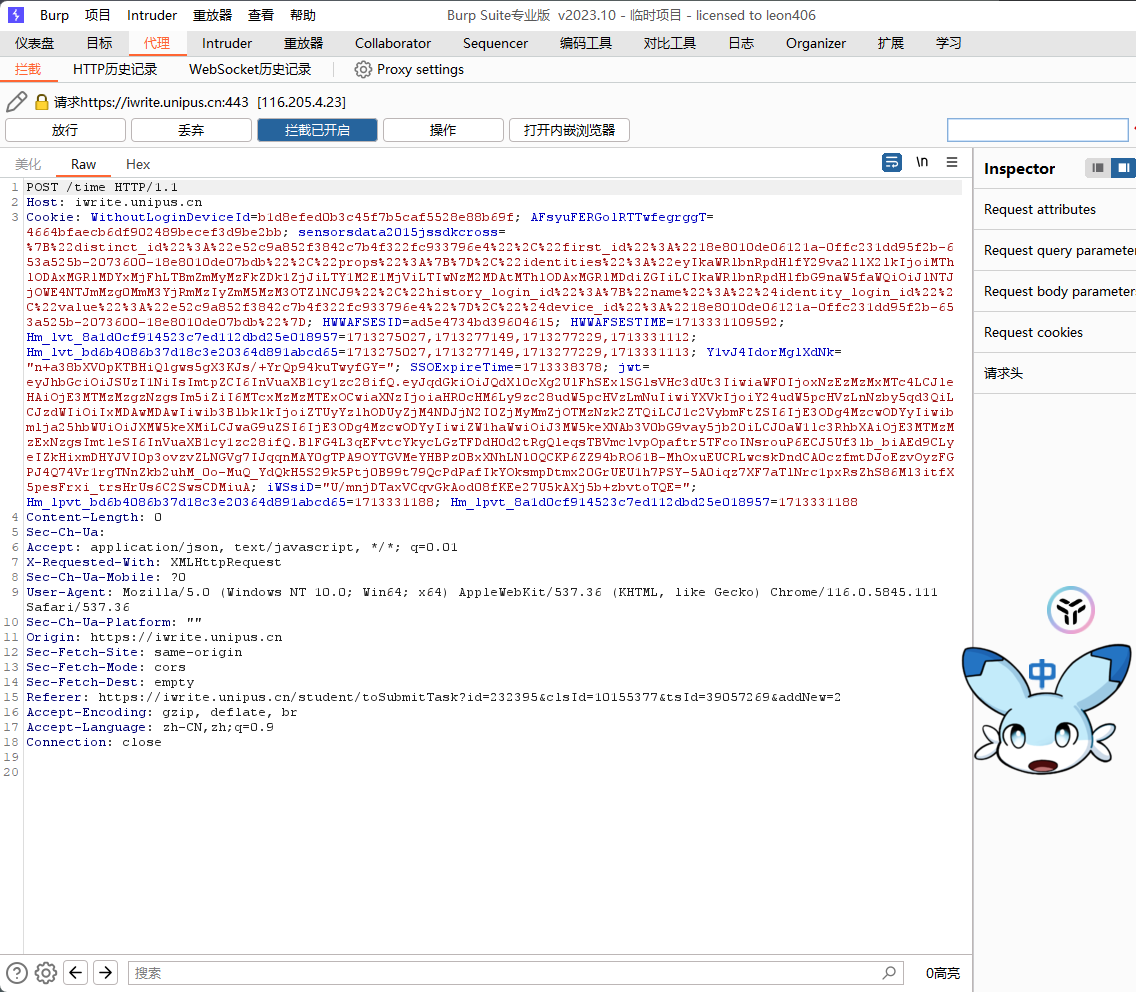This screenshot has height=992, width=1136.
Task: Expand Request attributes section
Action: [1040, 209]
